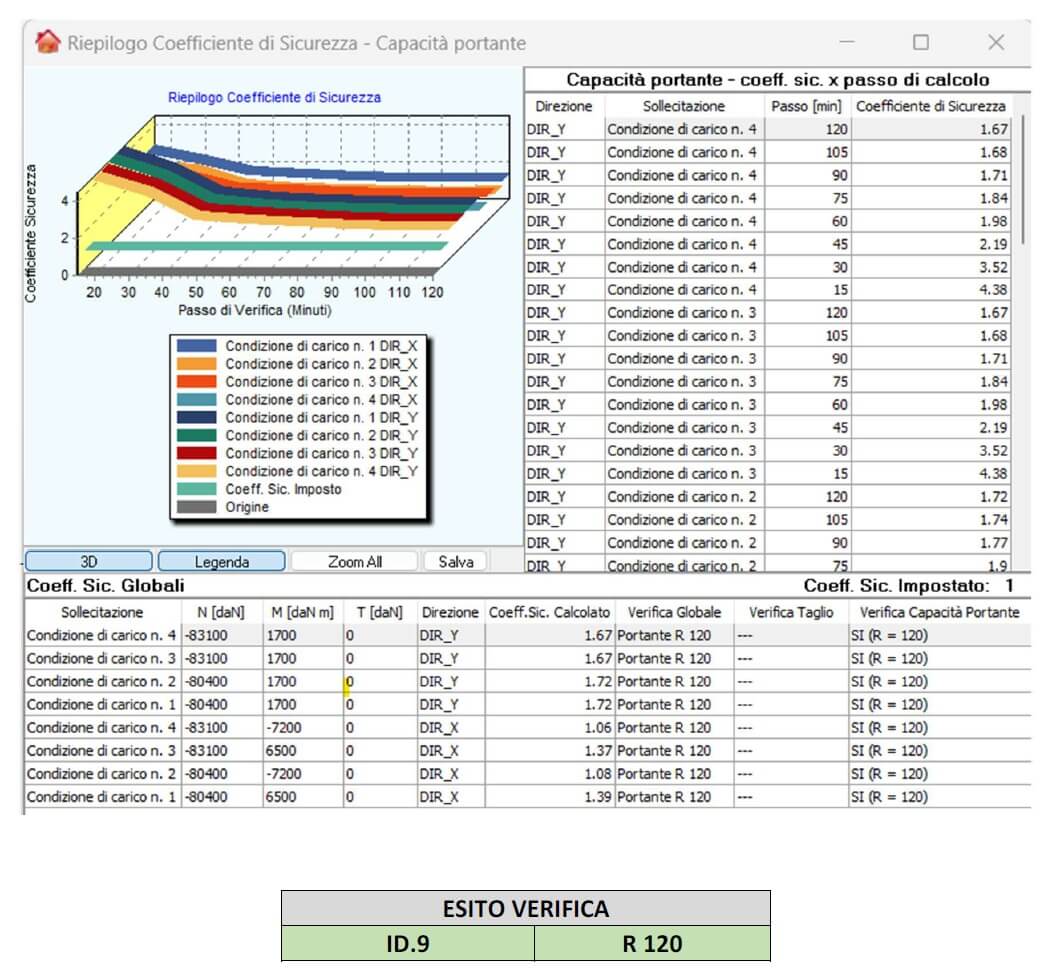Click the Coeff. Sic. Globali section heading
The height and width of the screenshot is (978, 1052).
(x=105, y=586)
